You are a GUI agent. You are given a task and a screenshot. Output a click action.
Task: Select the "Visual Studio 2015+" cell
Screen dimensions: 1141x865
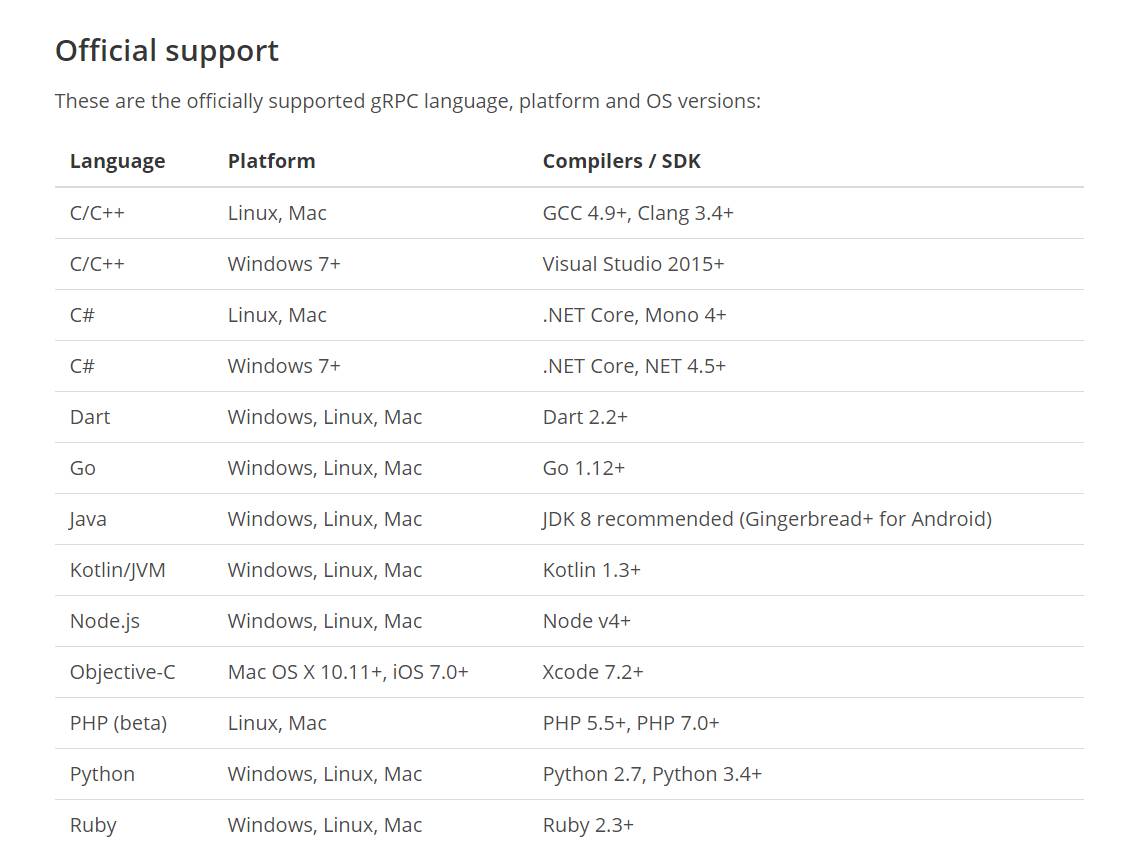coord(633,264)
